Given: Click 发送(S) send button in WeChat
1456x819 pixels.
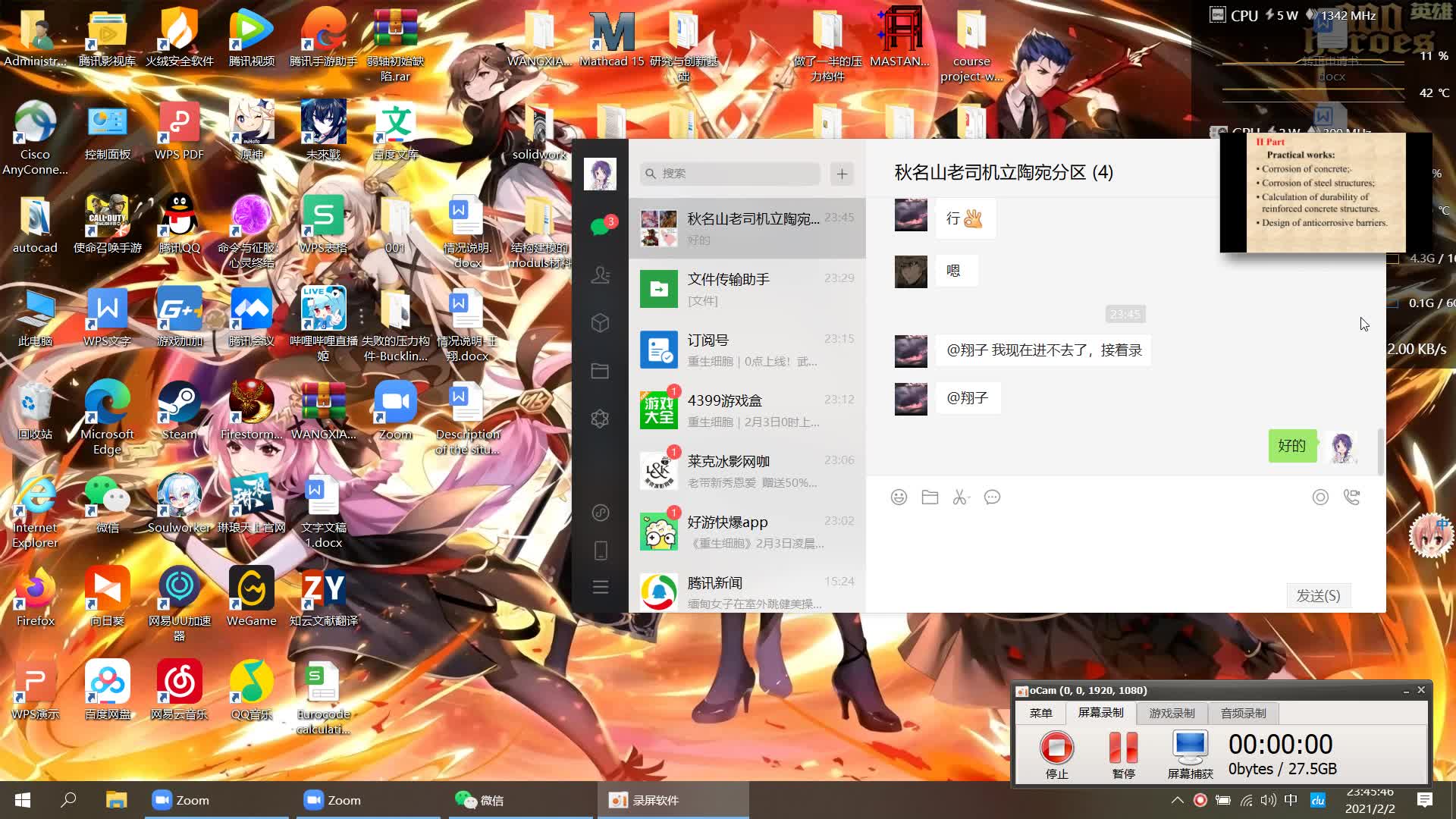Looking at the screenshot, I should pos(1319,595).
